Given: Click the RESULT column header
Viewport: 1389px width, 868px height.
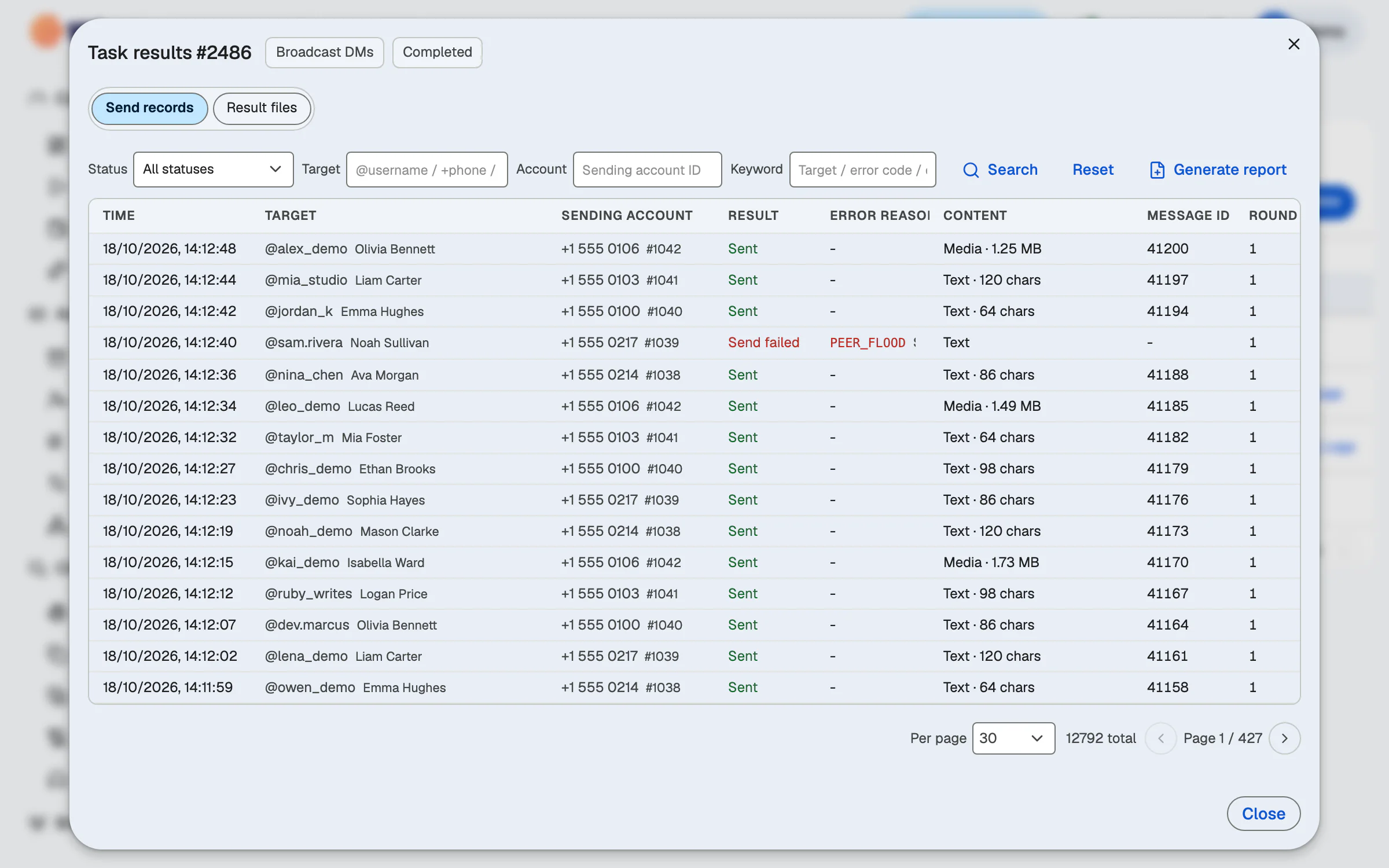Looking at the screenshot, I should click(x=753, y=216).
